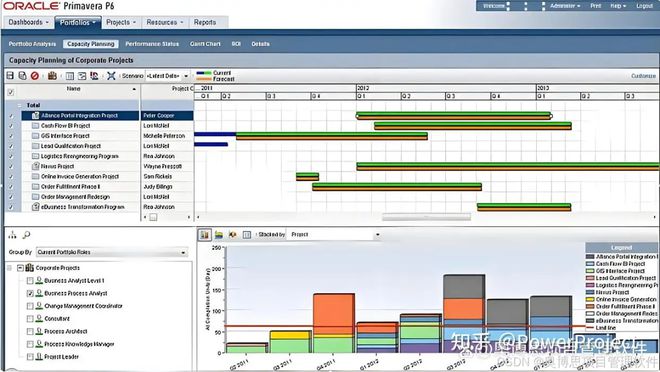Click the hierarchy tree icon above Group By
The width and height of the screenshot is (660, 372).
click(x=12, y=235)
